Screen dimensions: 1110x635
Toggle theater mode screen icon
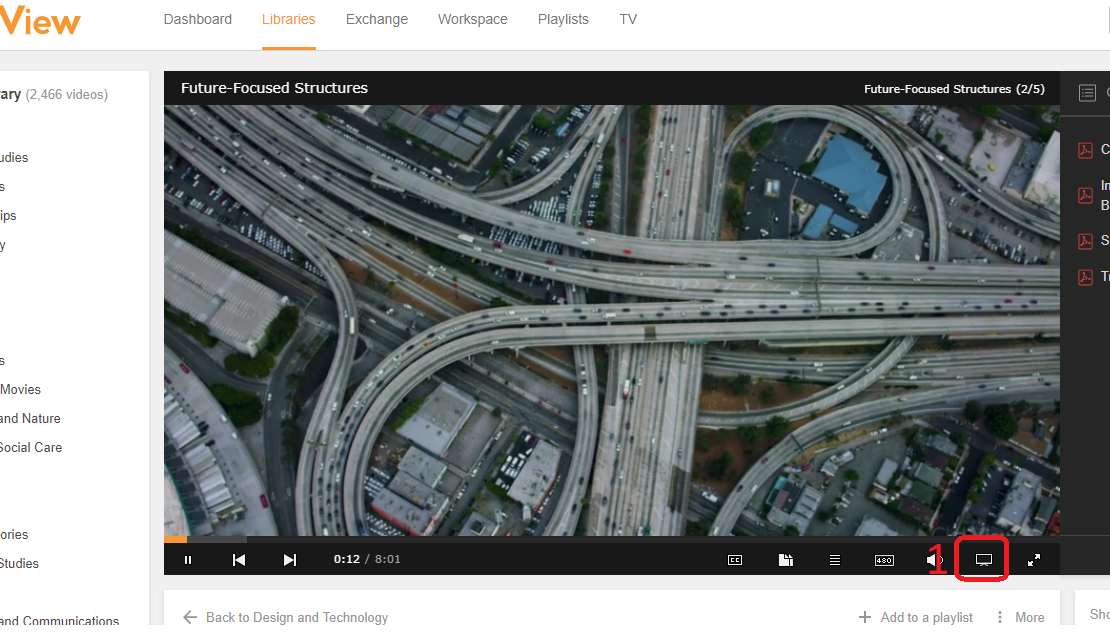point(983,560)
